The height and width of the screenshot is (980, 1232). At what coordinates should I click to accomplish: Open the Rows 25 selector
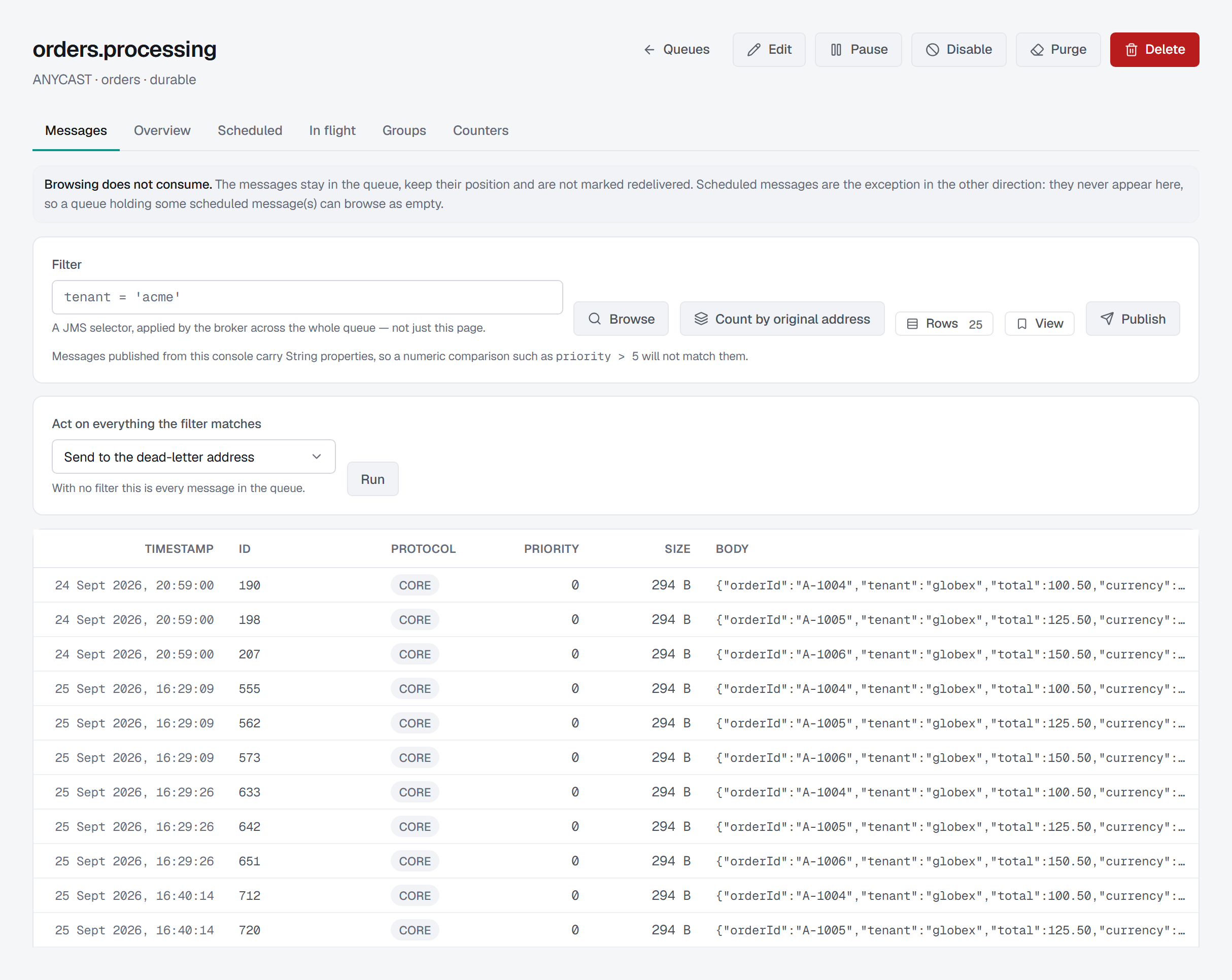944,324
